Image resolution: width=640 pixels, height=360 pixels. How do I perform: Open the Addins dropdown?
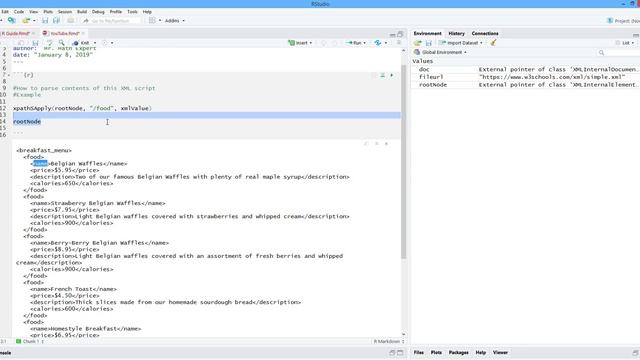pos(175,20)
